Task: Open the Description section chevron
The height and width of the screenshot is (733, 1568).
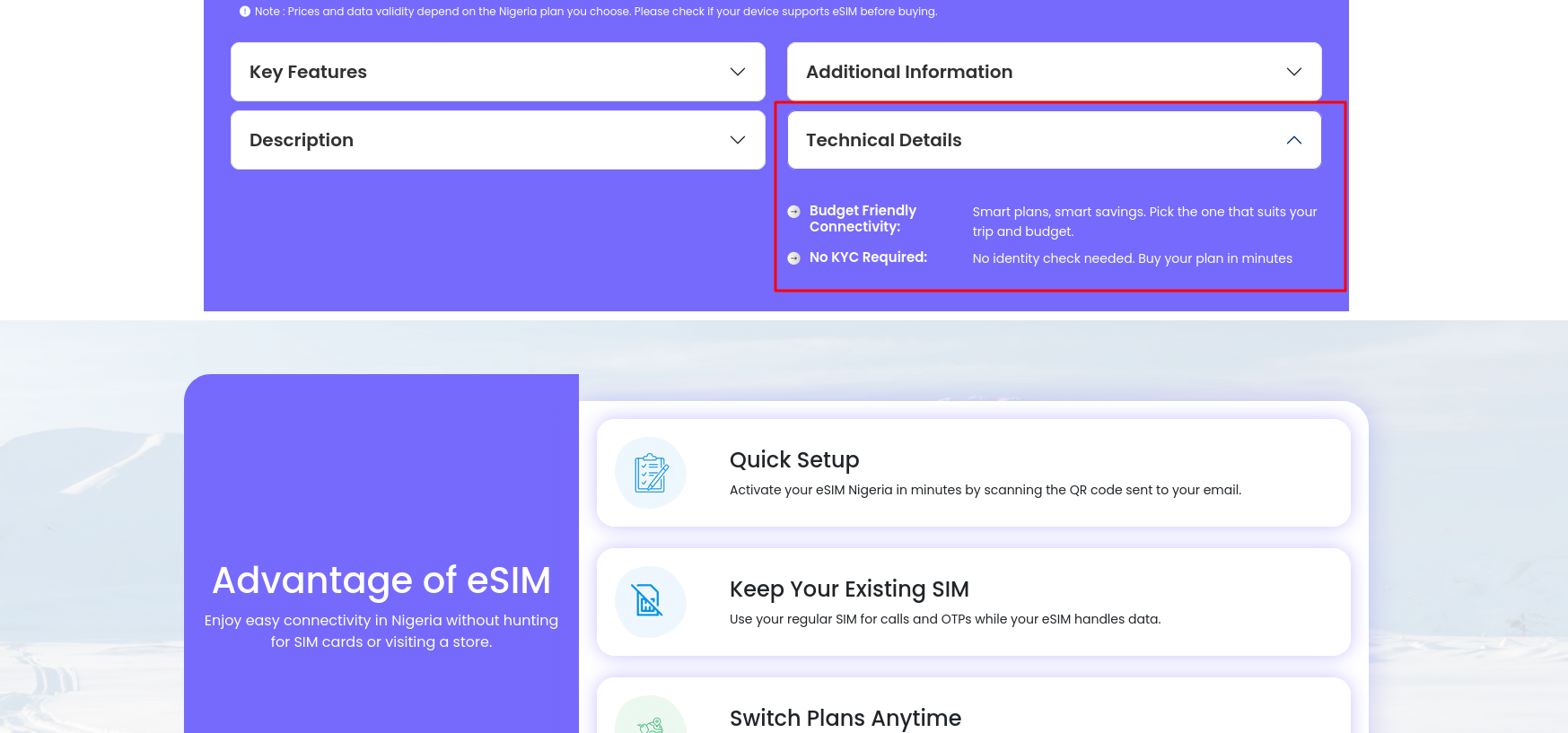Action: click(738, 140)
